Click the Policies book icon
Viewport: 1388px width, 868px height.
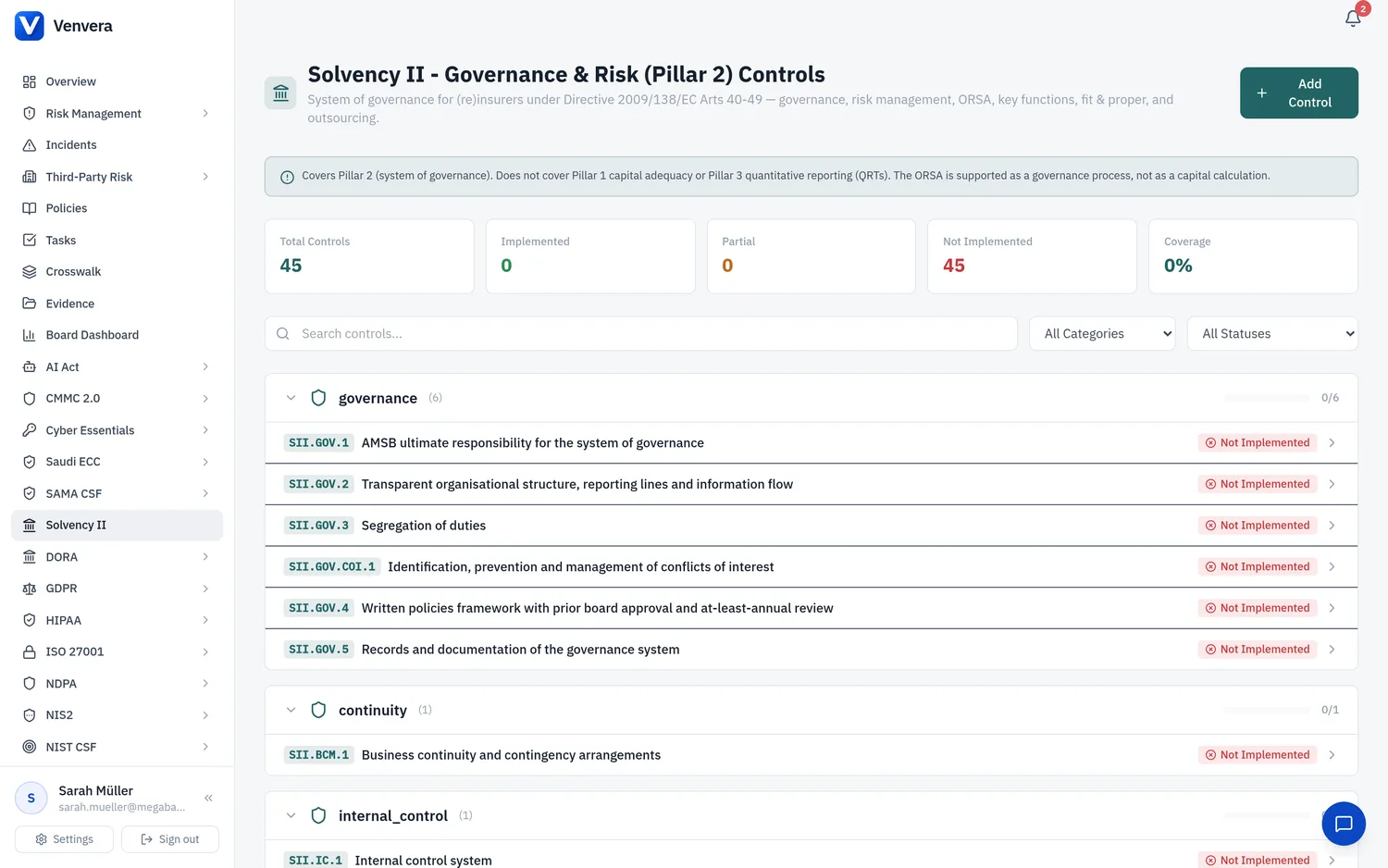coord(30,208)
